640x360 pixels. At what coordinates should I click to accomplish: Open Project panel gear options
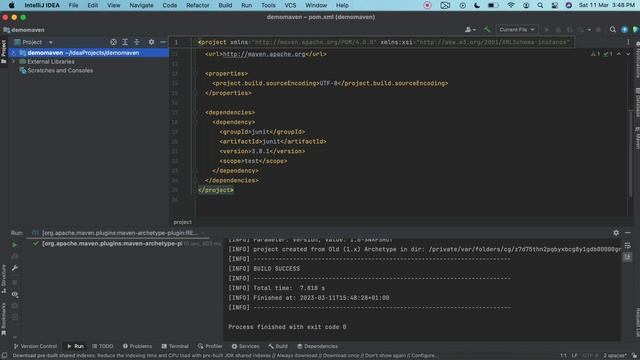coord(151,42)
